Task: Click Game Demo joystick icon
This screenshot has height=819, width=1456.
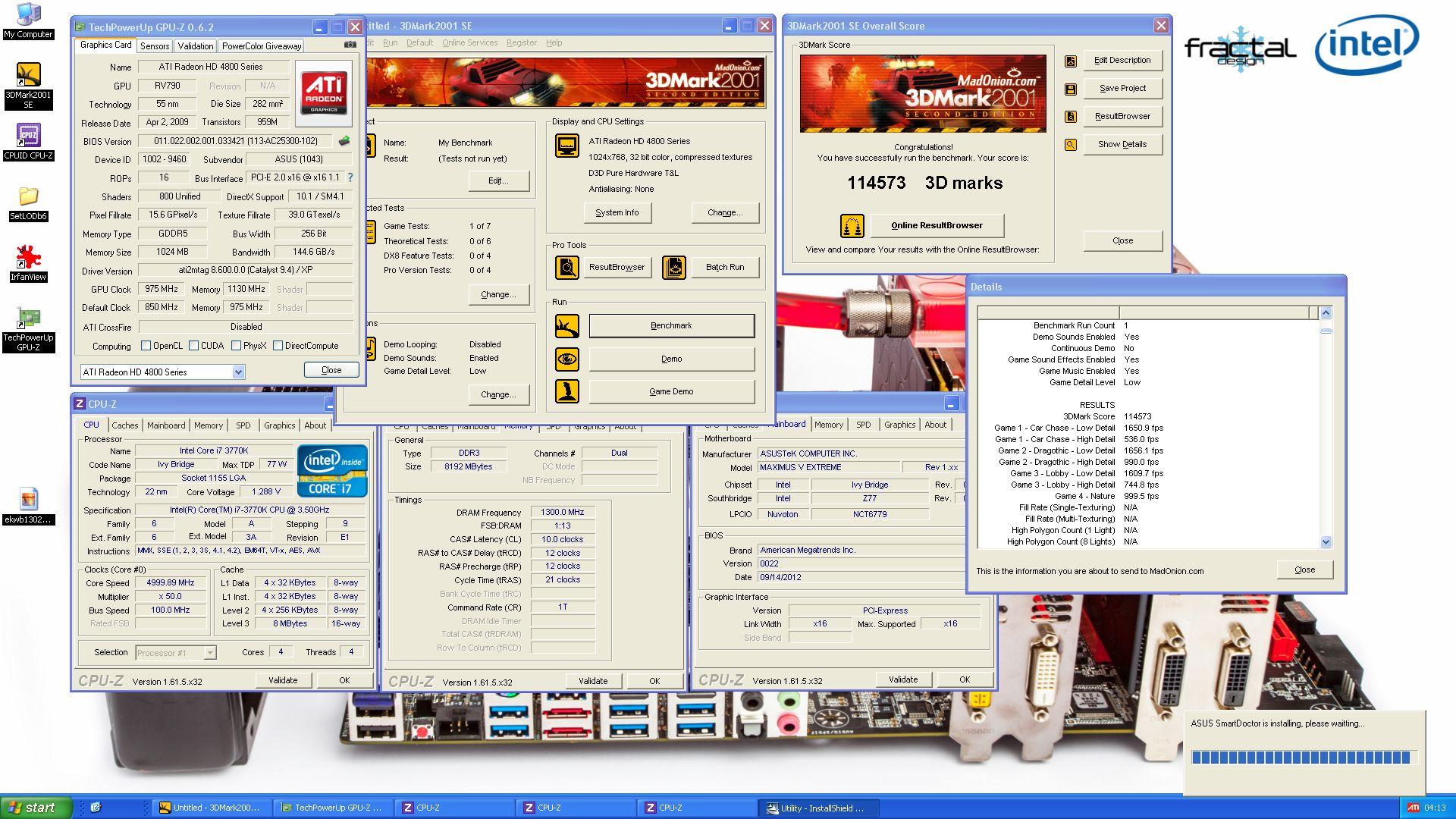Action: [x=567, y=391]
